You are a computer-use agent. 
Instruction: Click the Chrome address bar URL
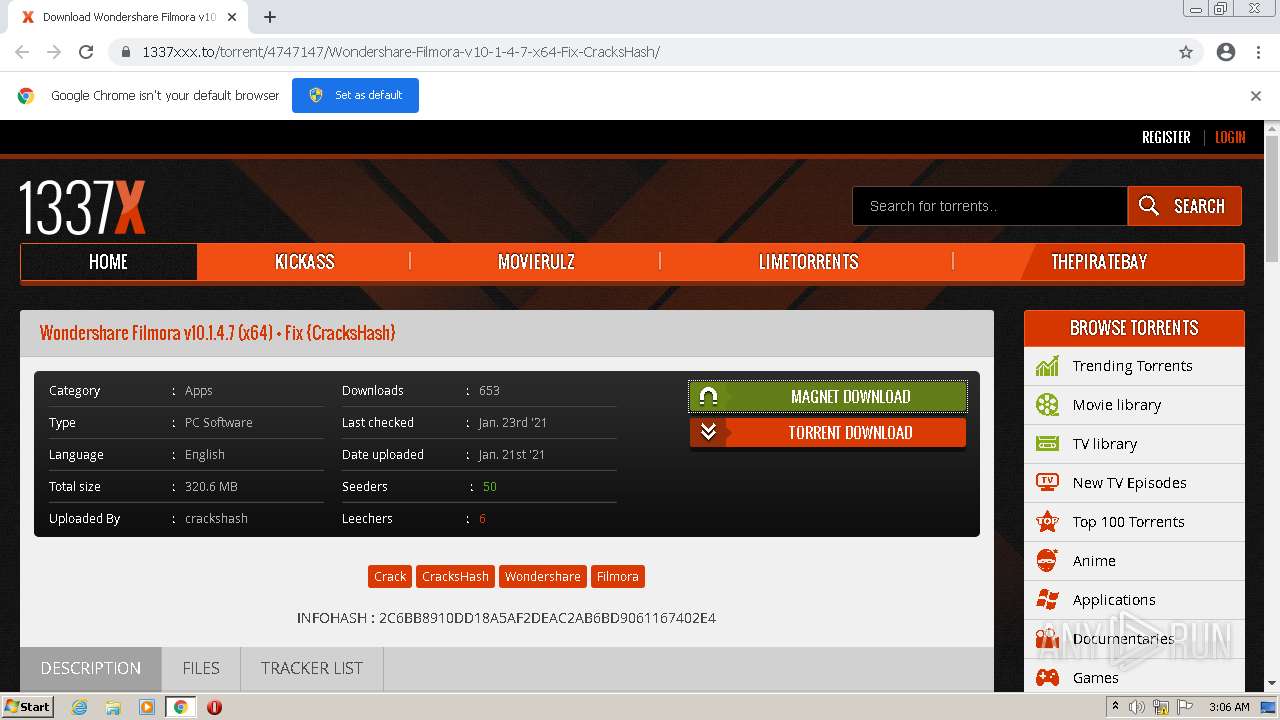(x=401, y=52)
